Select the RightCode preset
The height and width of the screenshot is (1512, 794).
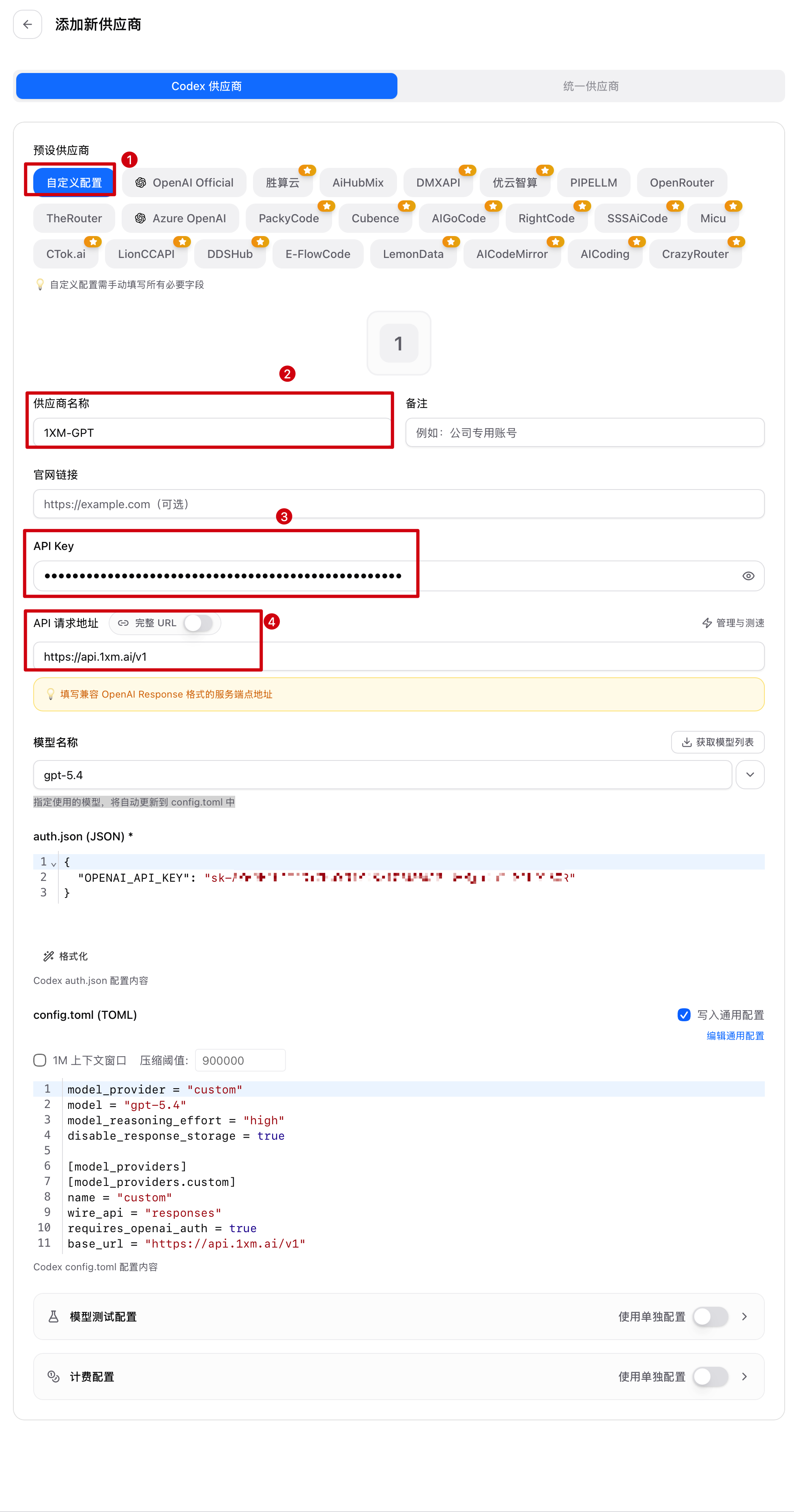coord(546,218)
